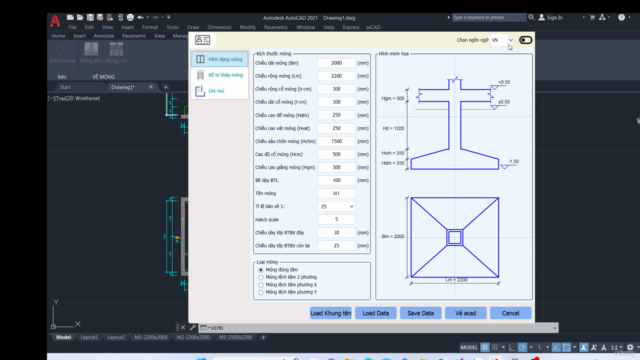Click the Autodesk App Store cart icon
This screenshot has width=640, height=360.
click(592, 18)
